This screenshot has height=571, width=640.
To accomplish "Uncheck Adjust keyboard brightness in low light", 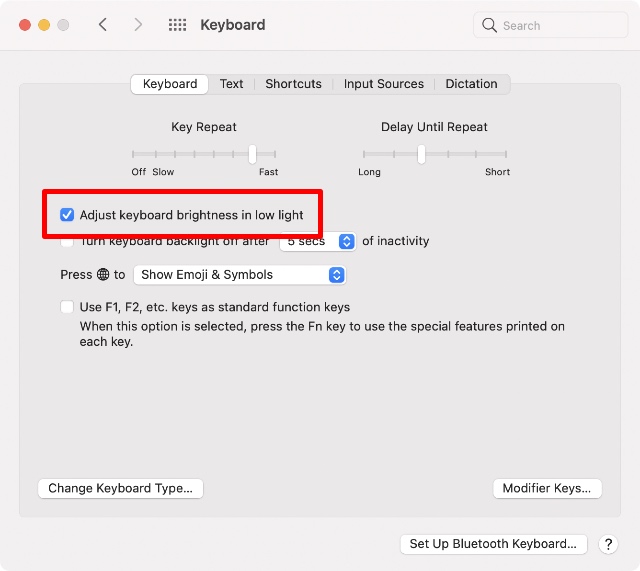I will click(x=67, y=215).
